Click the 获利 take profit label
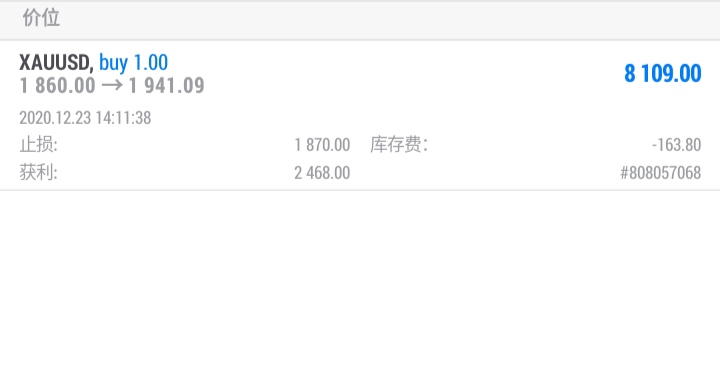720x383 pixels. pos(39,173)
